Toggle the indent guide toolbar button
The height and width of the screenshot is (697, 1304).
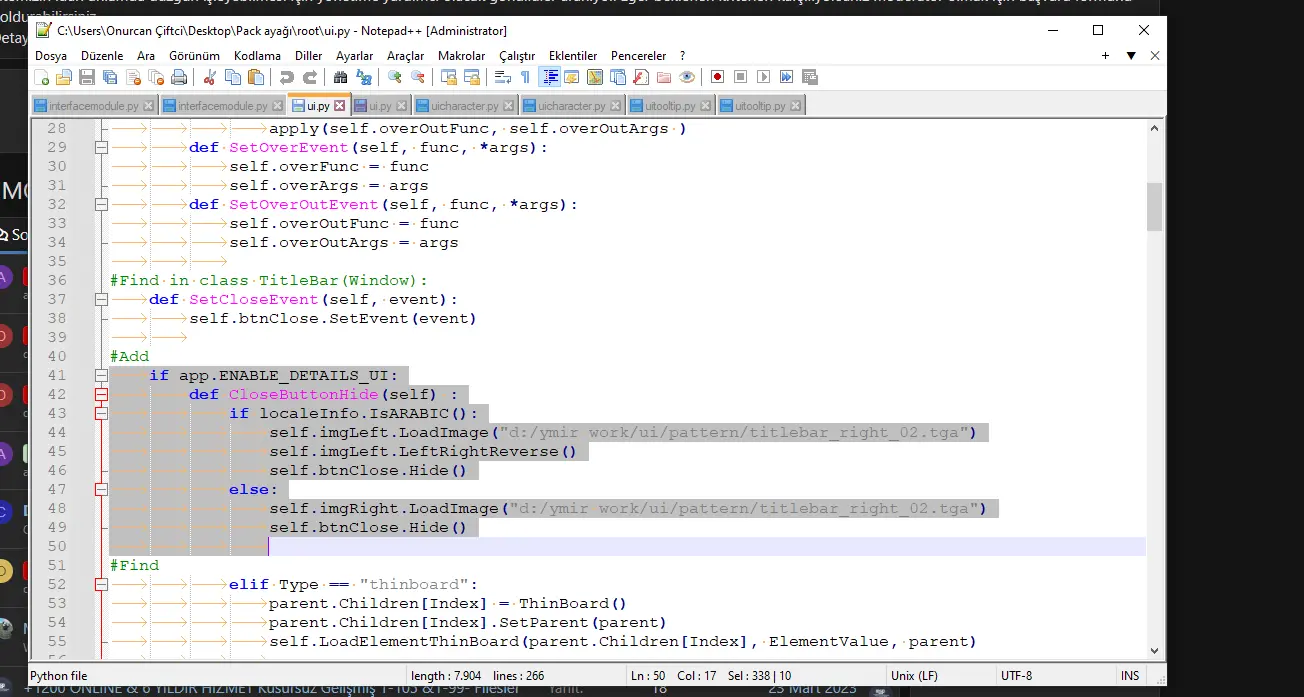[549, 77]
